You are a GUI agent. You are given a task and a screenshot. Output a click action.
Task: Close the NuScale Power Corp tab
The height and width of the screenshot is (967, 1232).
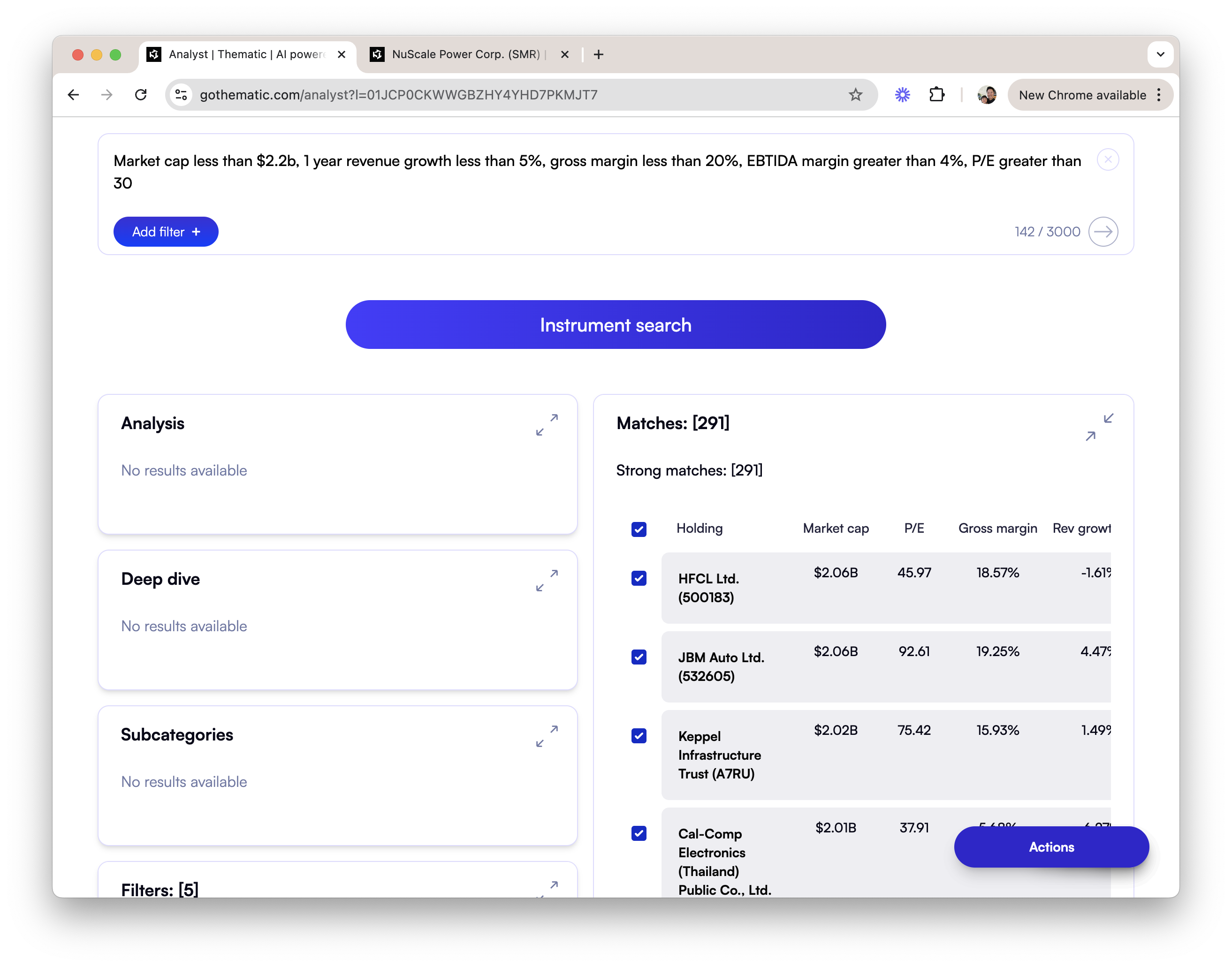(565, 54)
